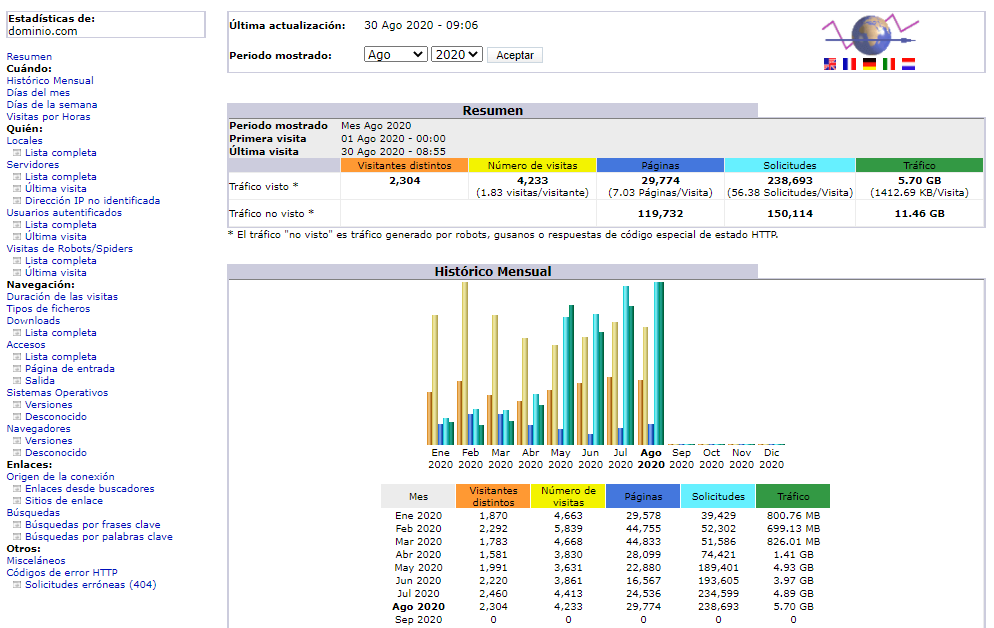Open the month dropdown showing Ago

395,55
